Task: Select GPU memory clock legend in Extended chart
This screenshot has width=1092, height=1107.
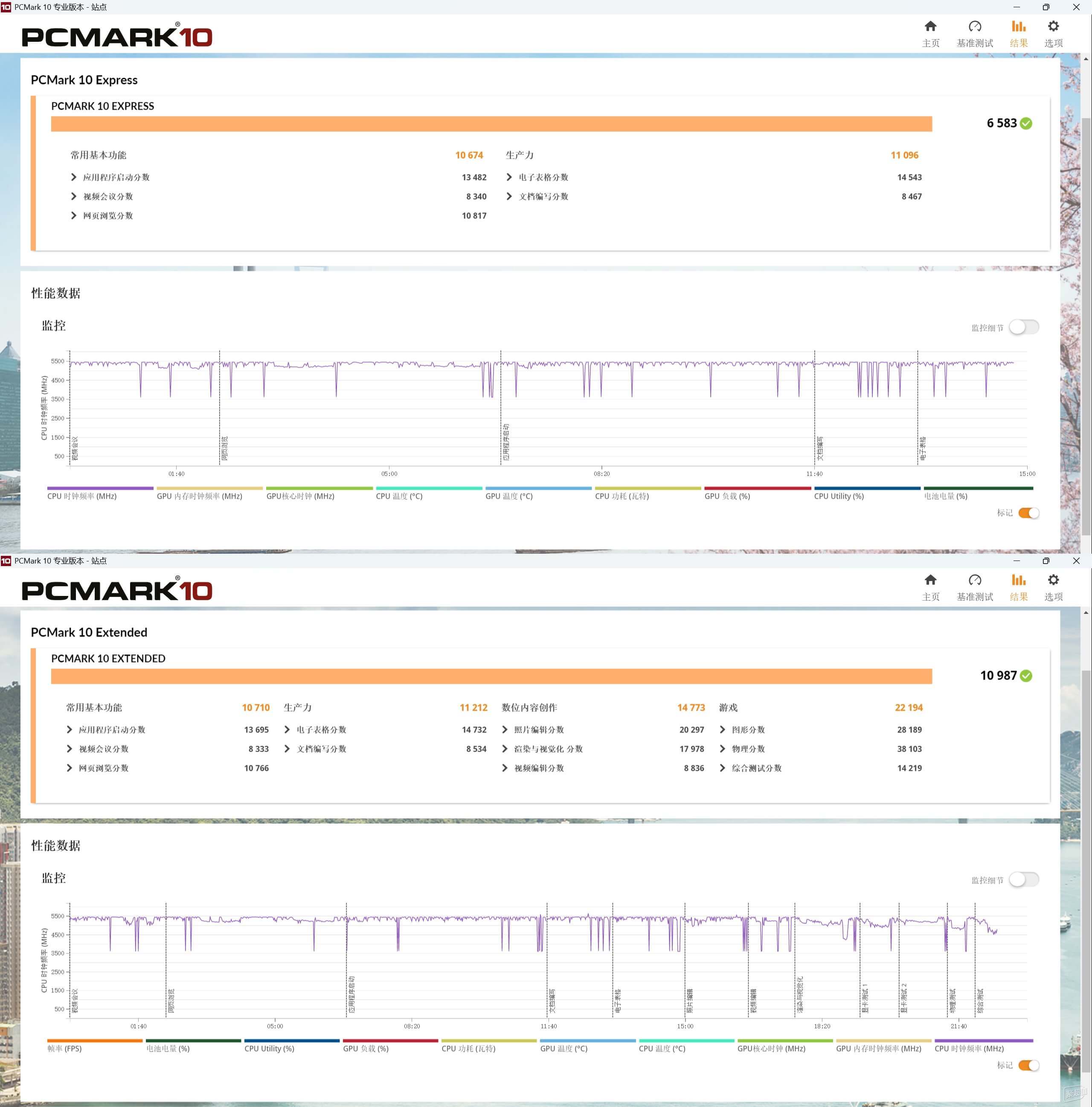Action: [884, 1046]
